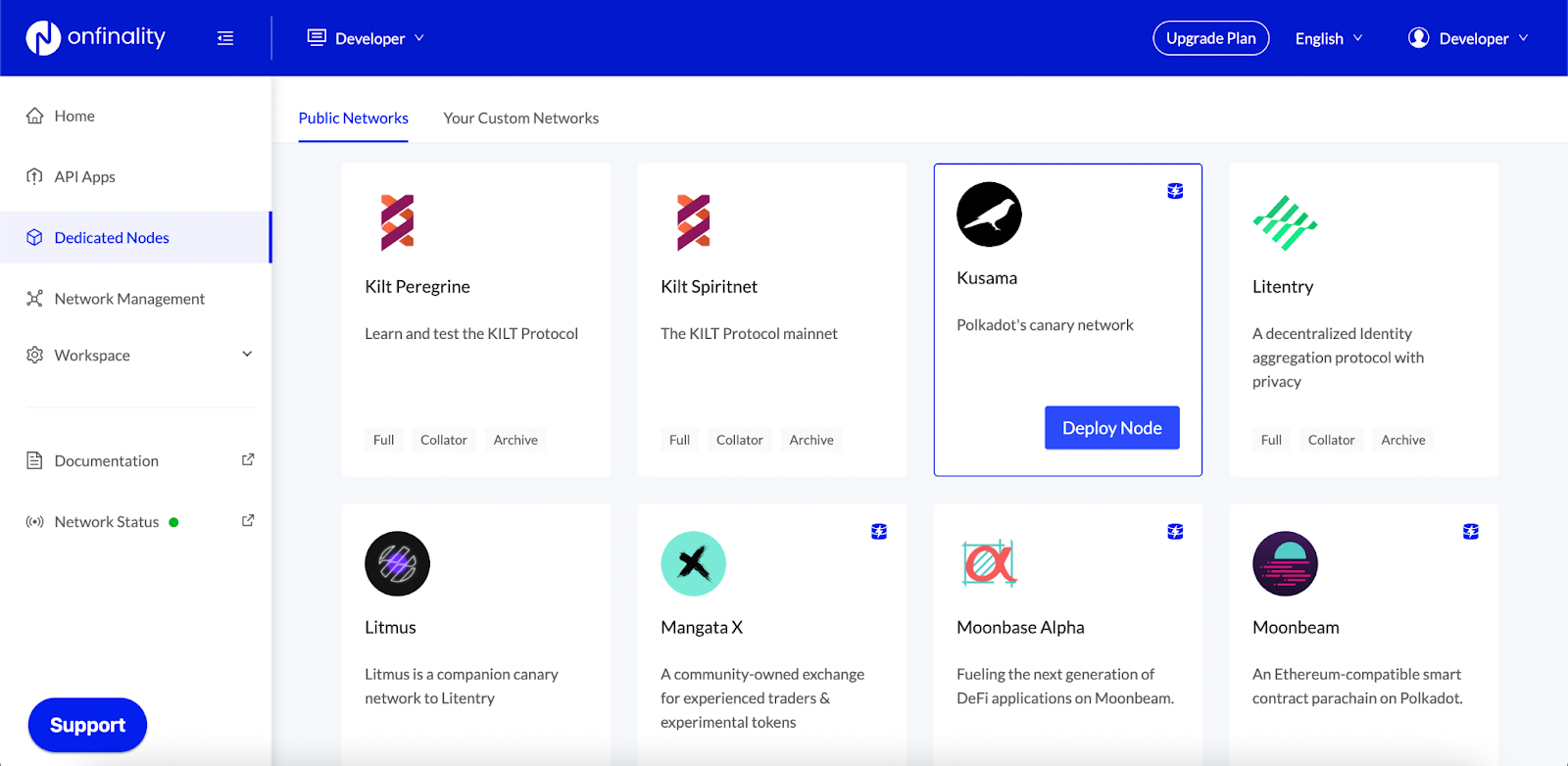Click the badge icon on Moonbeam card
This screenshot has width=1568, height=766.
point(1471,532)
